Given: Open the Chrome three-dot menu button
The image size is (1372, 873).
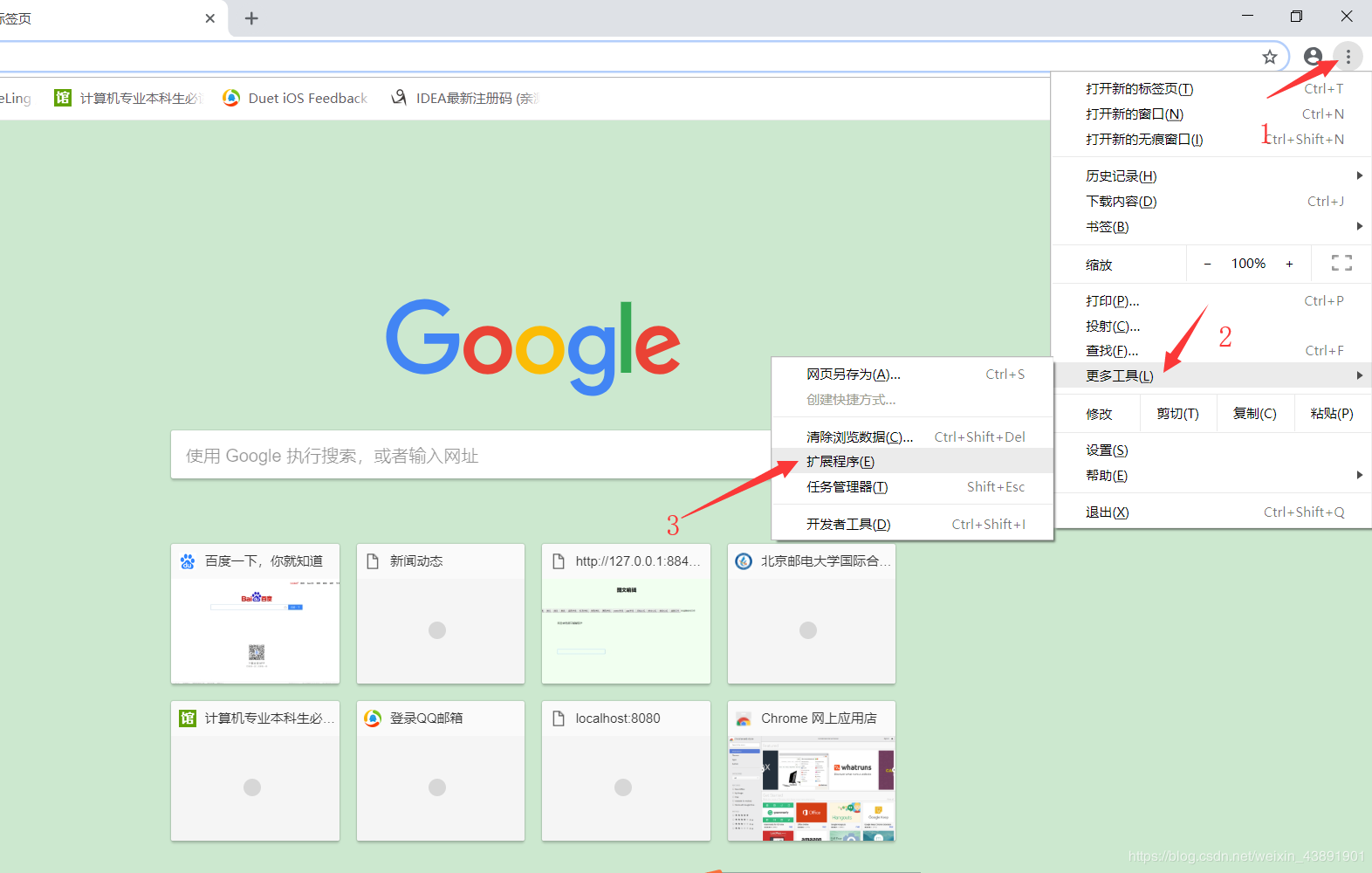Looking at the screenshot, I should [1348, 57].
